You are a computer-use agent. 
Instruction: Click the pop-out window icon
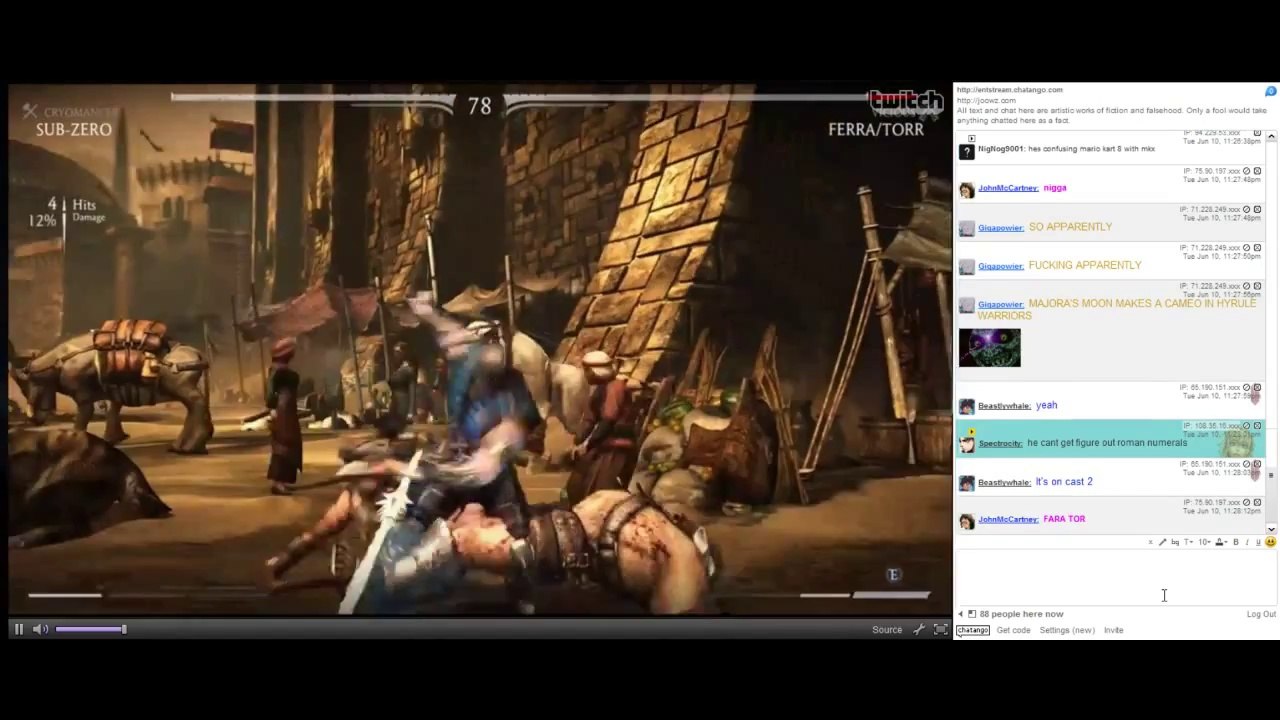pos(972,614)
